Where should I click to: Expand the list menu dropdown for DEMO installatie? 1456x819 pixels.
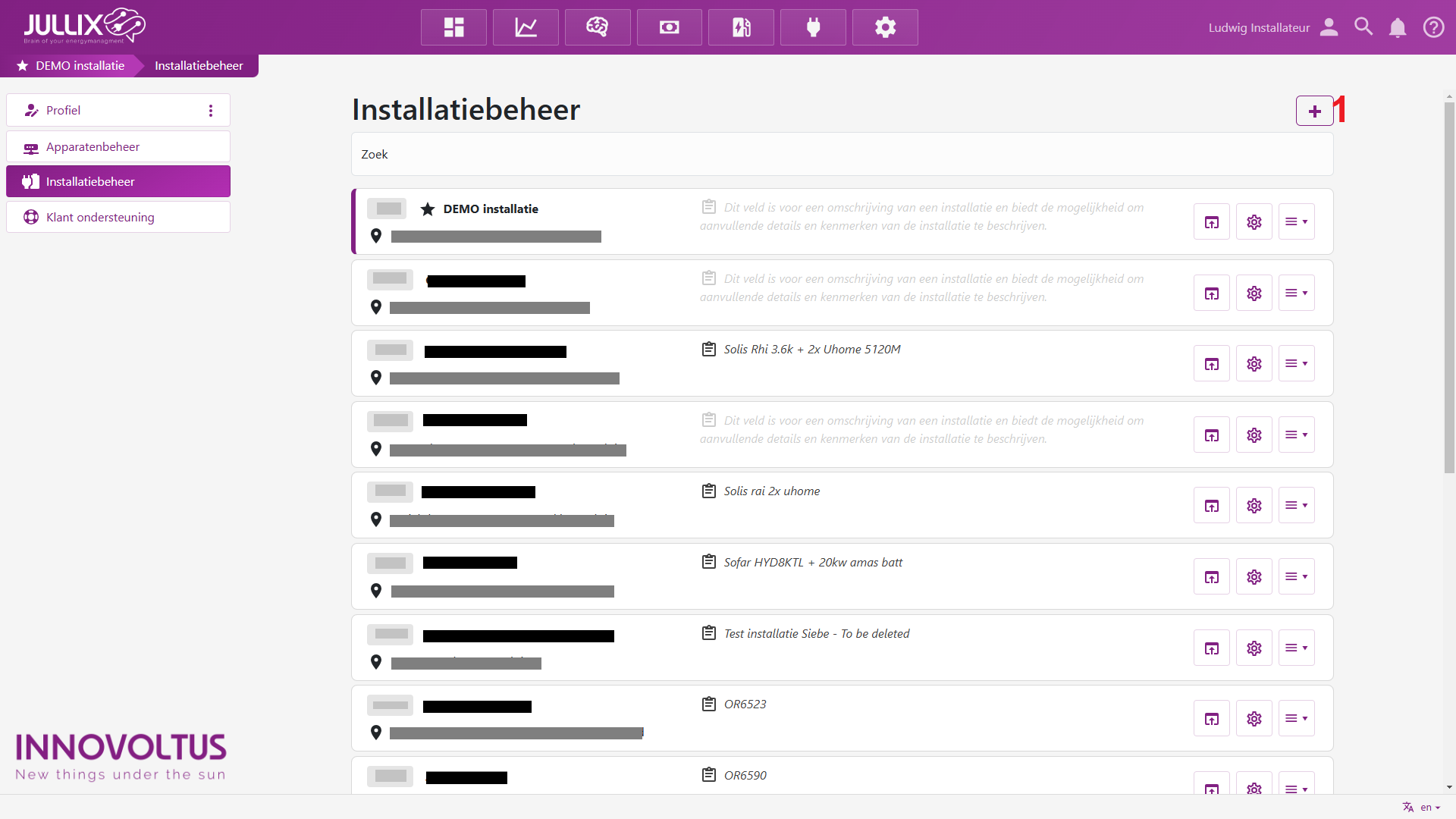click(1296, 222)
